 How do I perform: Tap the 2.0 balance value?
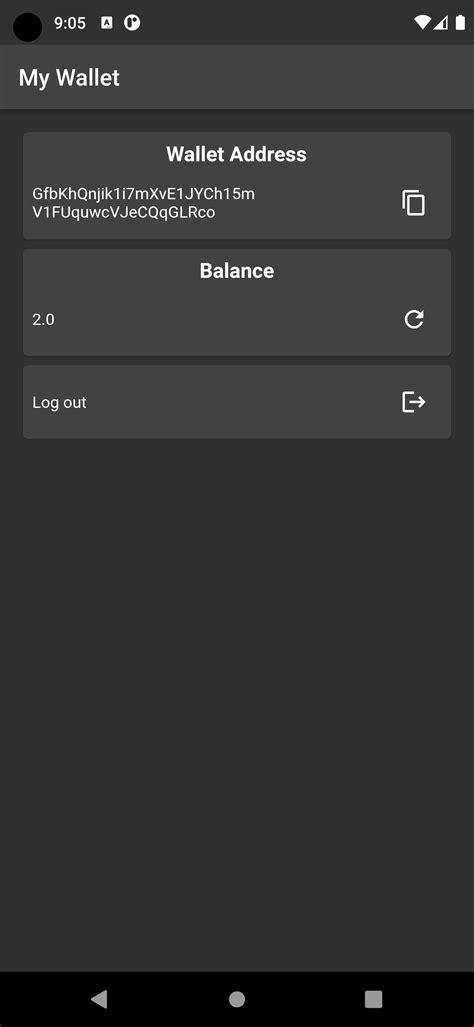43,320
